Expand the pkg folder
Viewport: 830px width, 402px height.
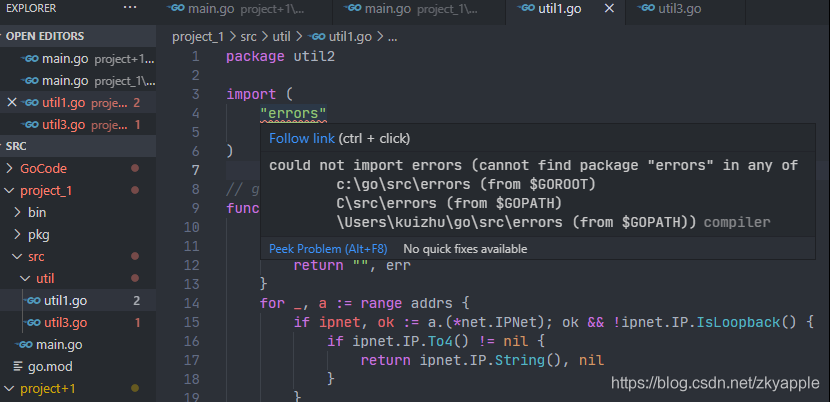(x=78, y=235)
